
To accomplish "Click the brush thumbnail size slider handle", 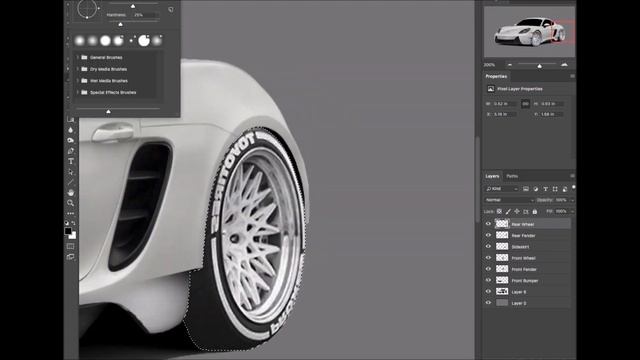I will pos(108,111).
